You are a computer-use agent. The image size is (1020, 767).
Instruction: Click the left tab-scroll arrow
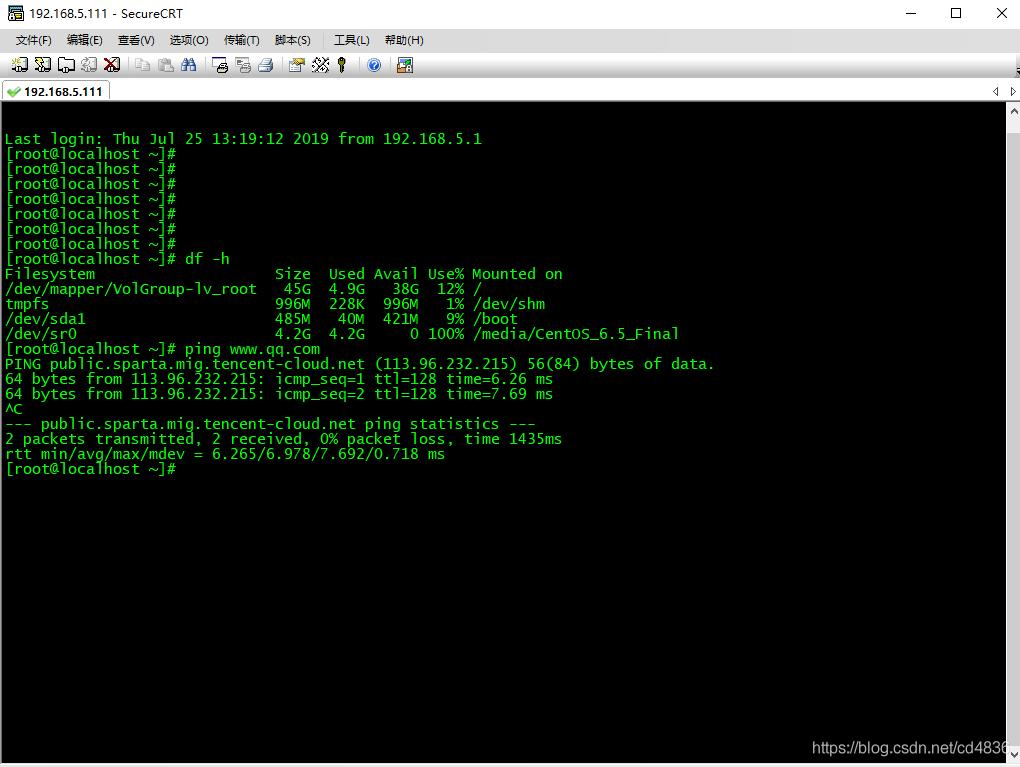click(994, 90)
